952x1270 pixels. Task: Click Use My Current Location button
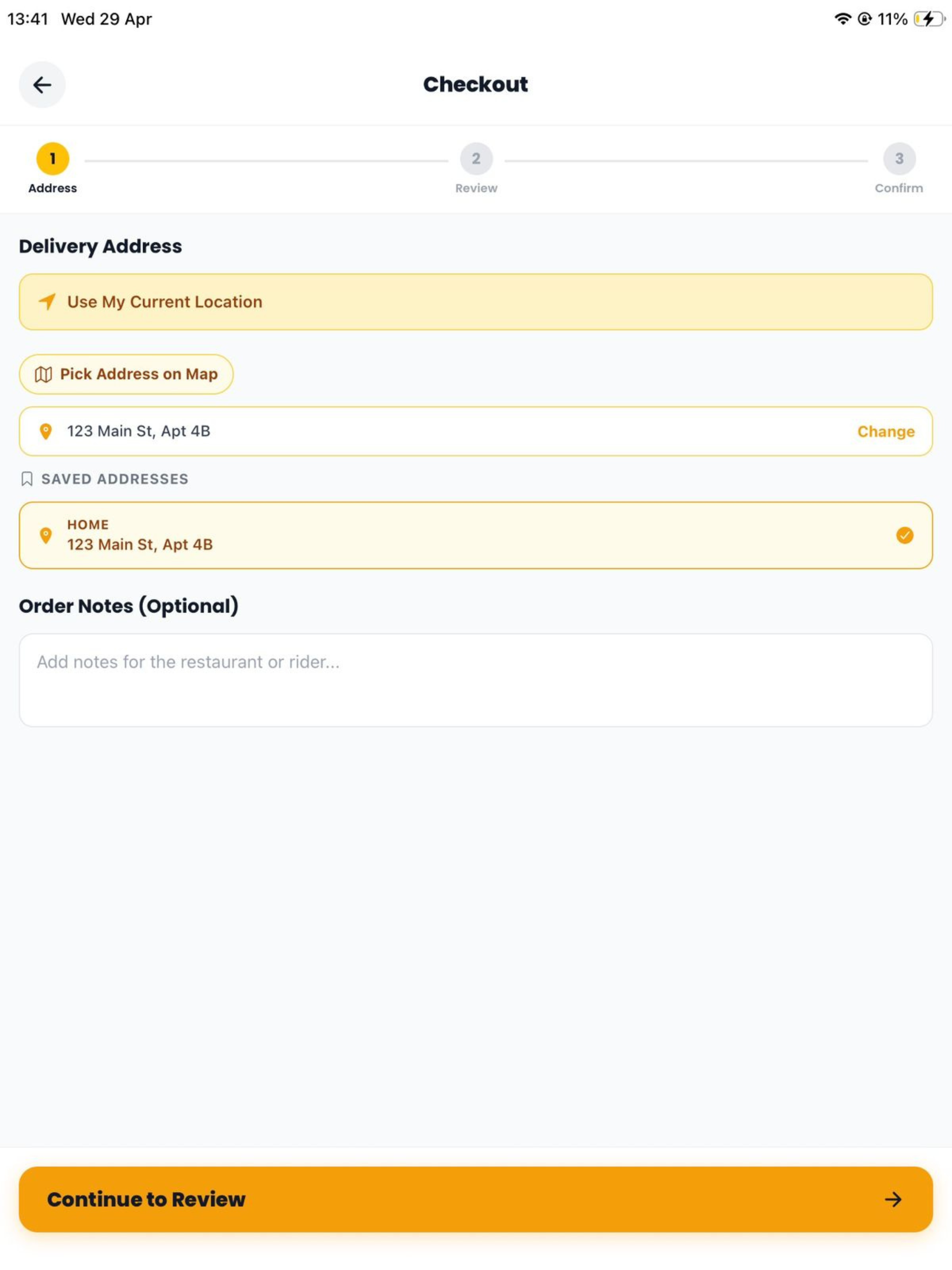pyautogui.click(x=476, y=301)
